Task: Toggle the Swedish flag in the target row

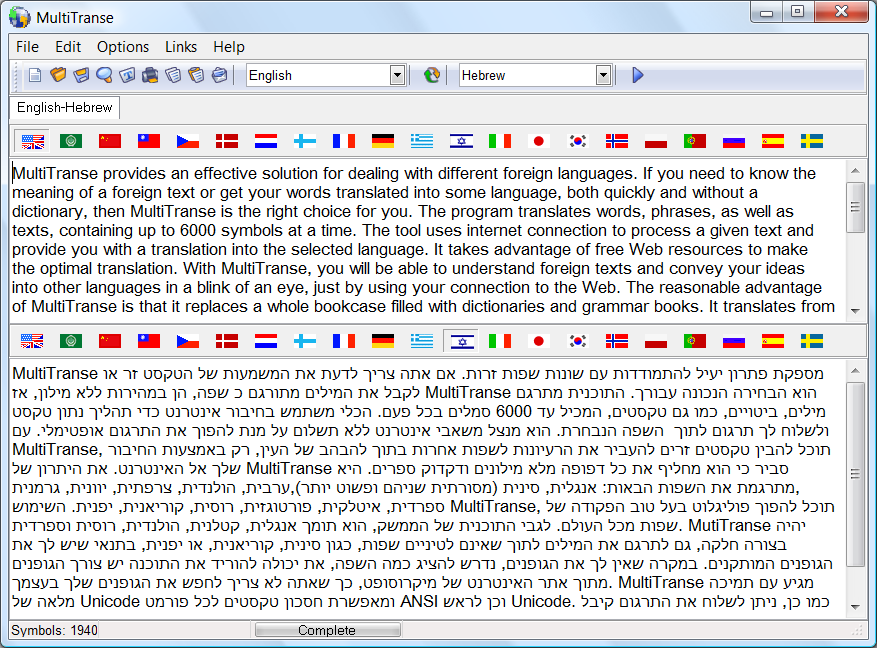Action: pos(812,341)
